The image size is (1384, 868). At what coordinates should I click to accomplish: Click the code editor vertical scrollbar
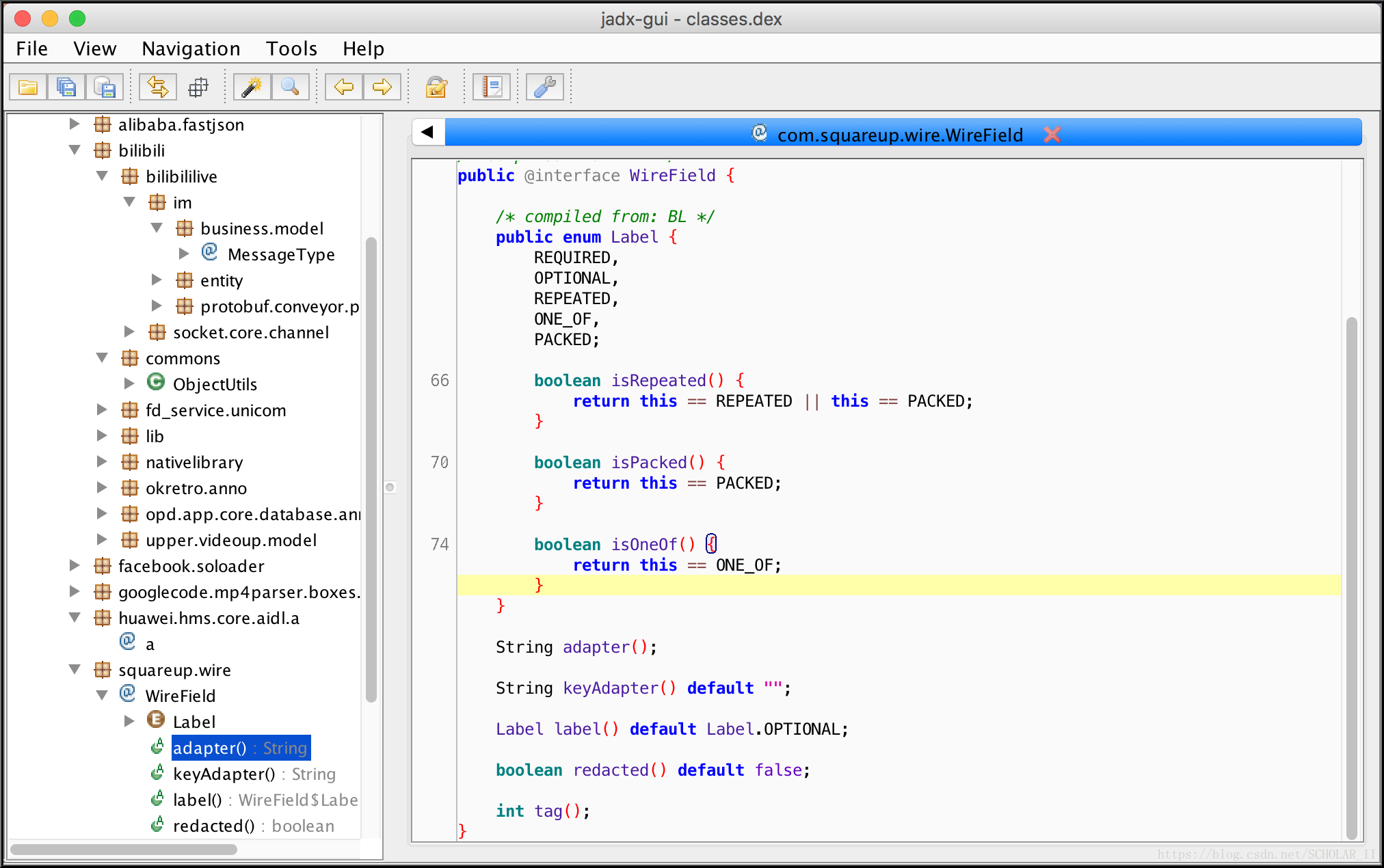1351,578
